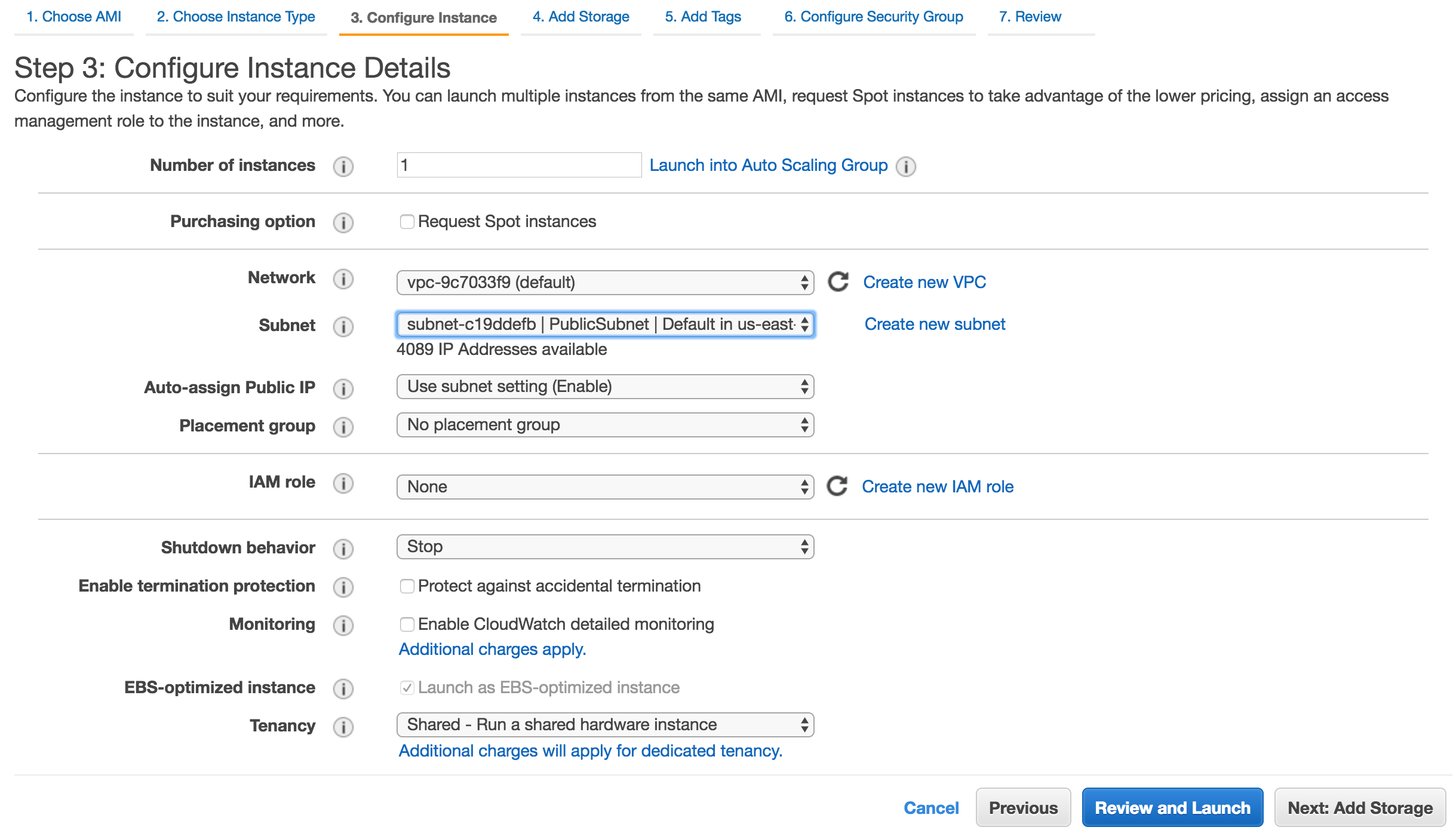Enable Request Spot instances checkbox
This screenshot has width=1456, height=833.
click(x=407, y=222)
